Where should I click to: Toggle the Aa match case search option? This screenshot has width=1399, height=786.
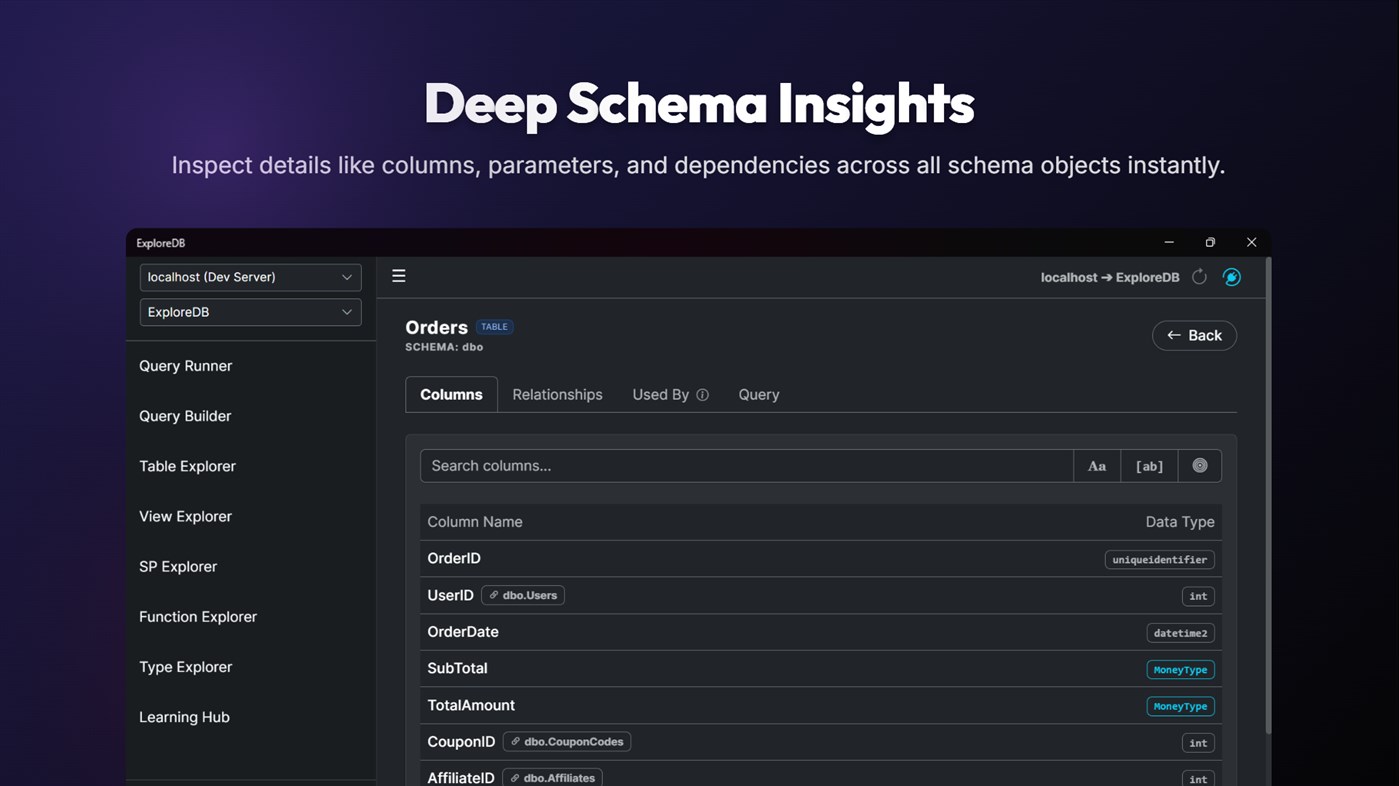click(1097, 466)
